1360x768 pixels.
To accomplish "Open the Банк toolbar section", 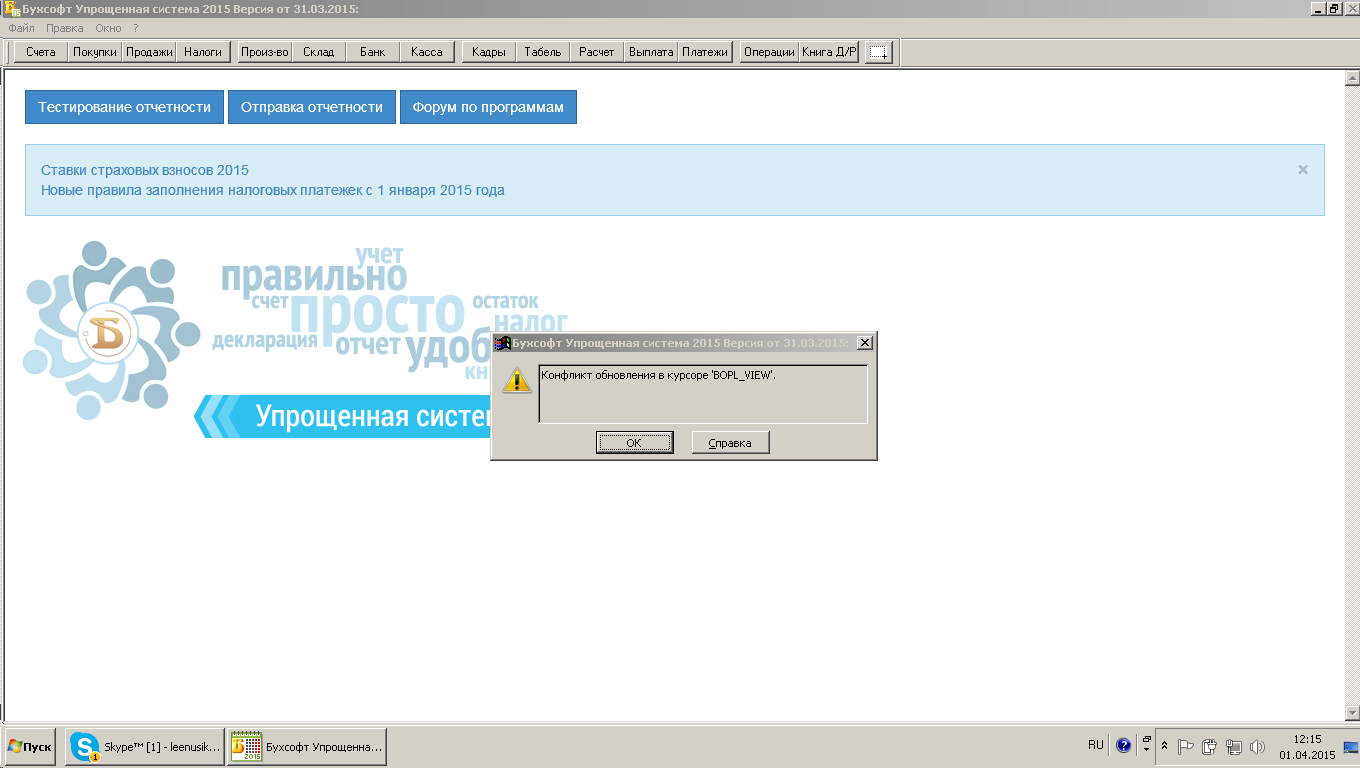I will click(372, 52).
